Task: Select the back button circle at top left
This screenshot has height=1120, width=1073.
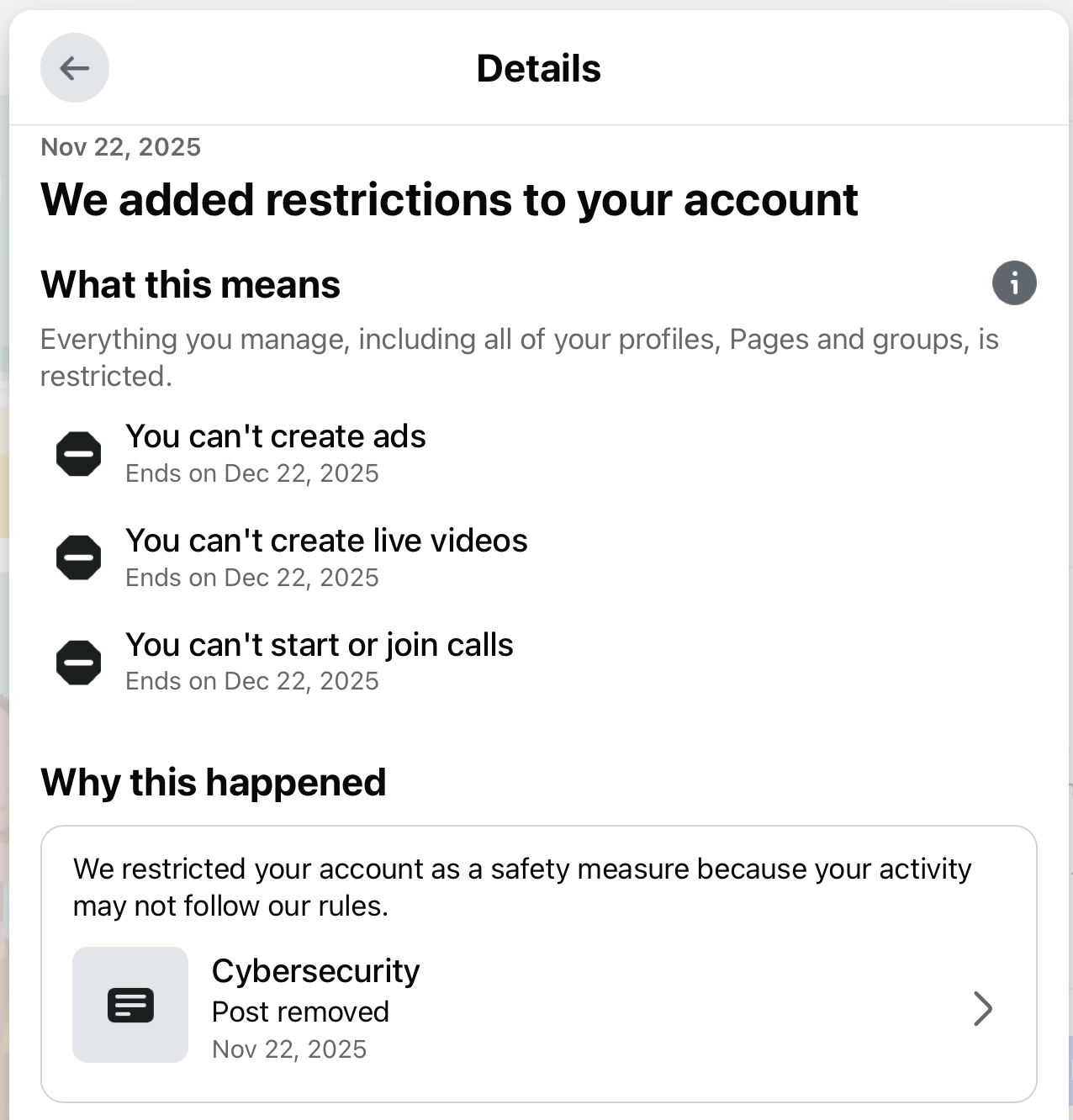Action: (75, 68)
